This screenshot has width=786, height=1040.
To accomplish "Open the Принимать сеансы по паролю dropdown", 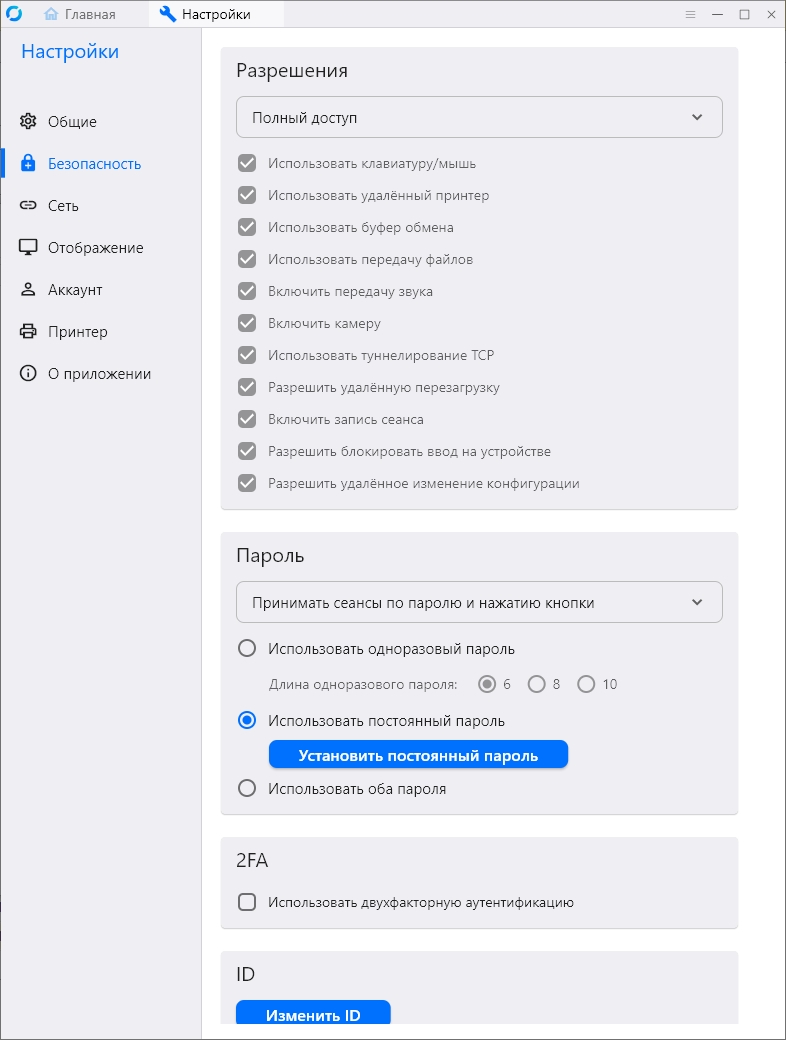I will (x=479, y=602).
